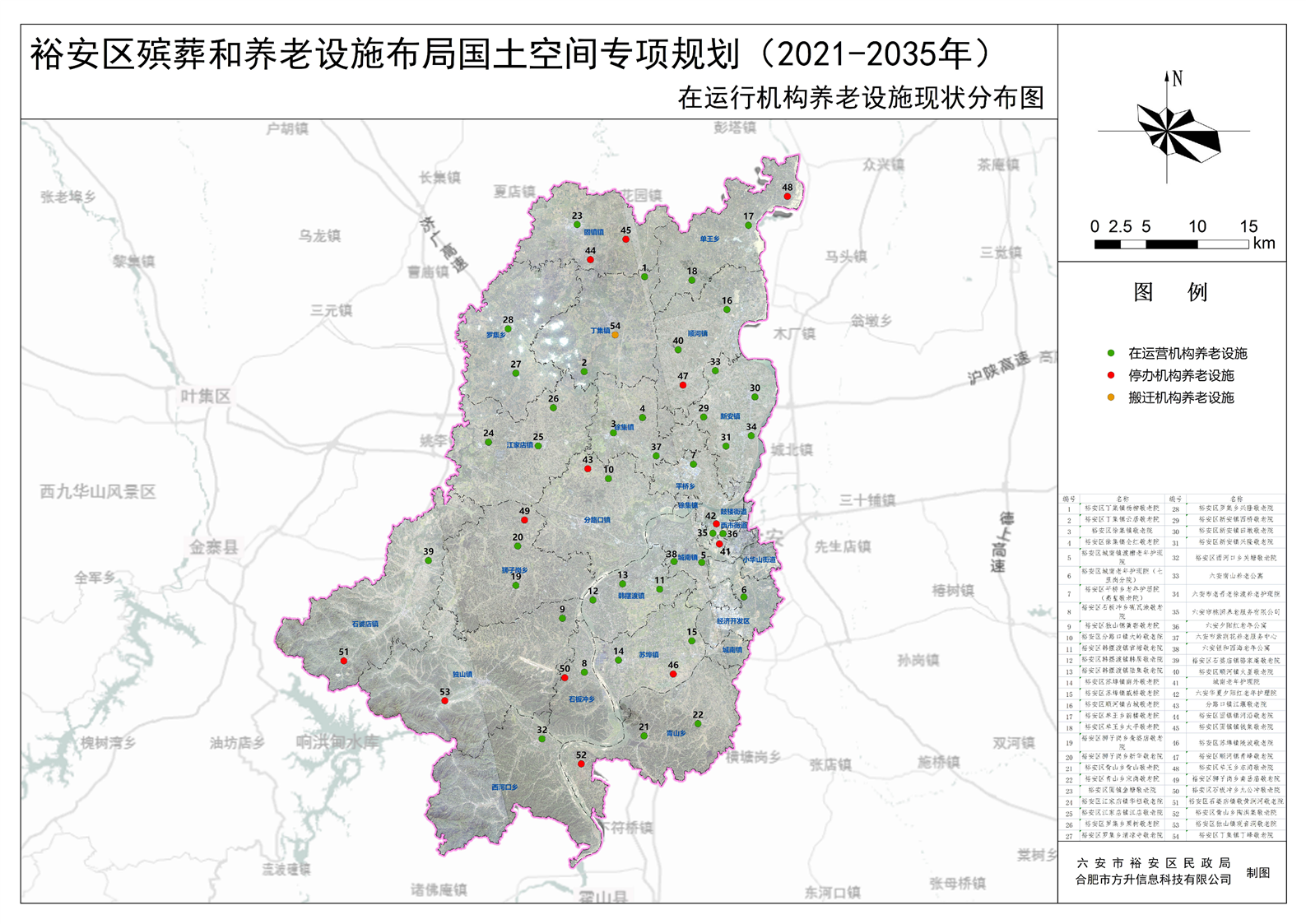Click the red legend dot for 停办机构养老设施
The width and height of the screenshot is (1306, 924).
point(1111,375)
